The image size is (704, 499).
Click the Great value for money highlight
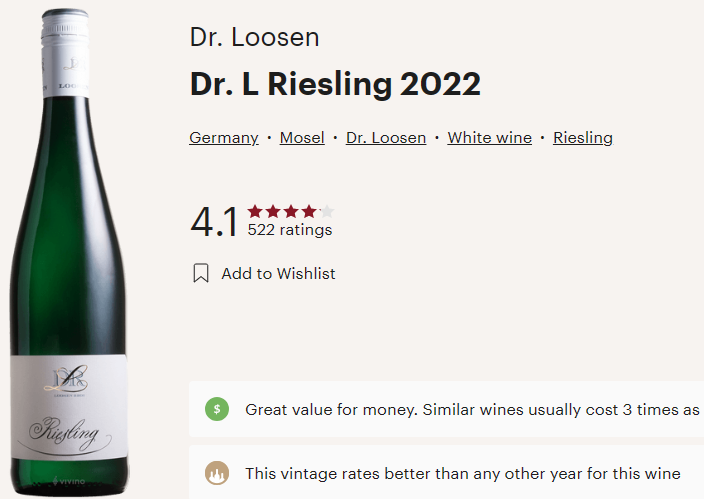coord(471,409)
